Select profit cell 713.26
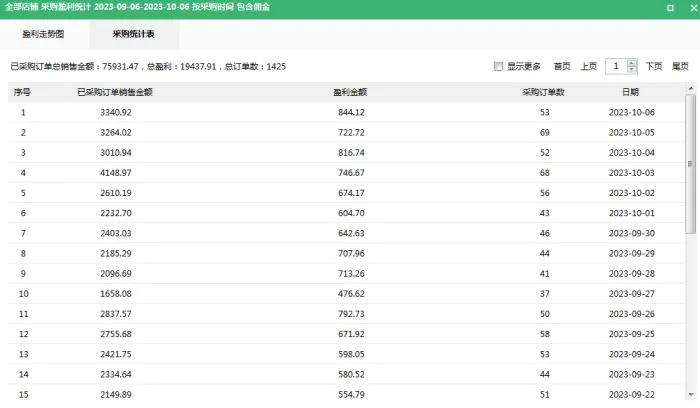Screen dimensions: 700x408 point(351,274)
